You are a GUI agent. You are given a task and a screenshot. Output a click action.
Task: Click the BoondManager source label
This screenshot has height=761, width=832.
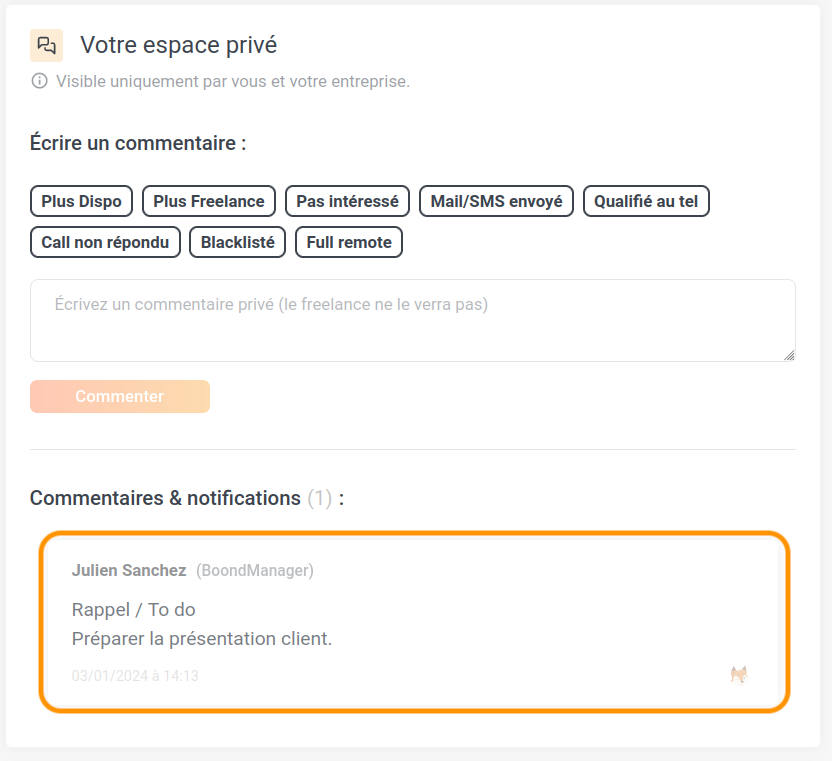point(255,571)
